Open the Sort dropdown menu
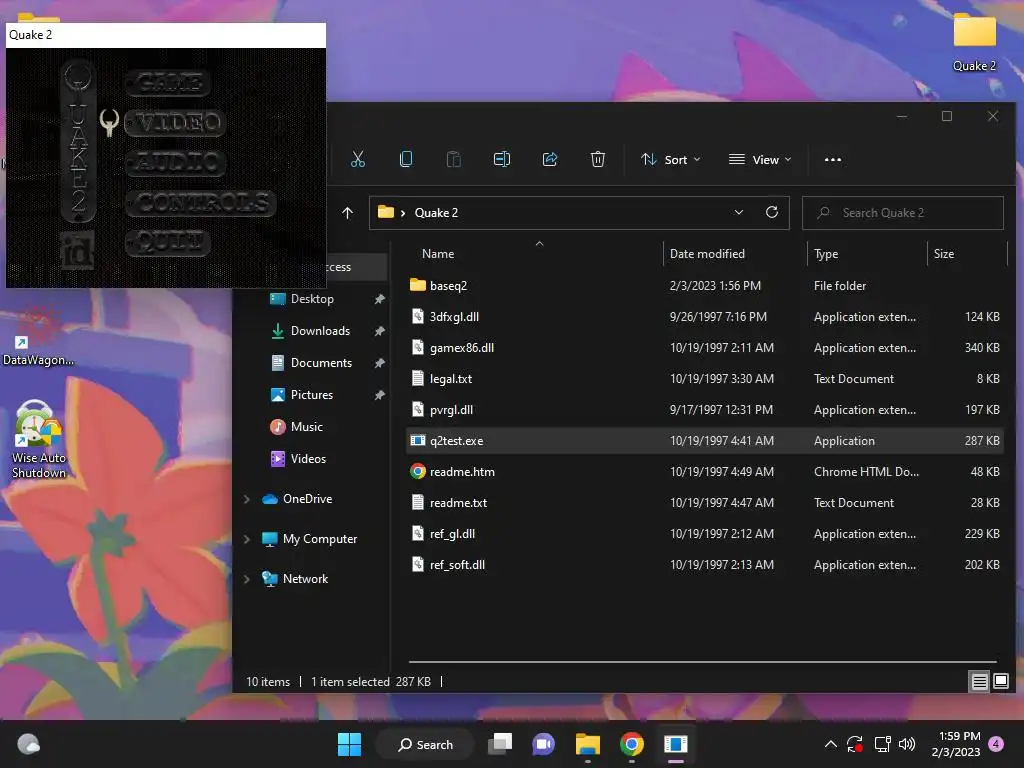The image size is (1024, 768). 671,160
